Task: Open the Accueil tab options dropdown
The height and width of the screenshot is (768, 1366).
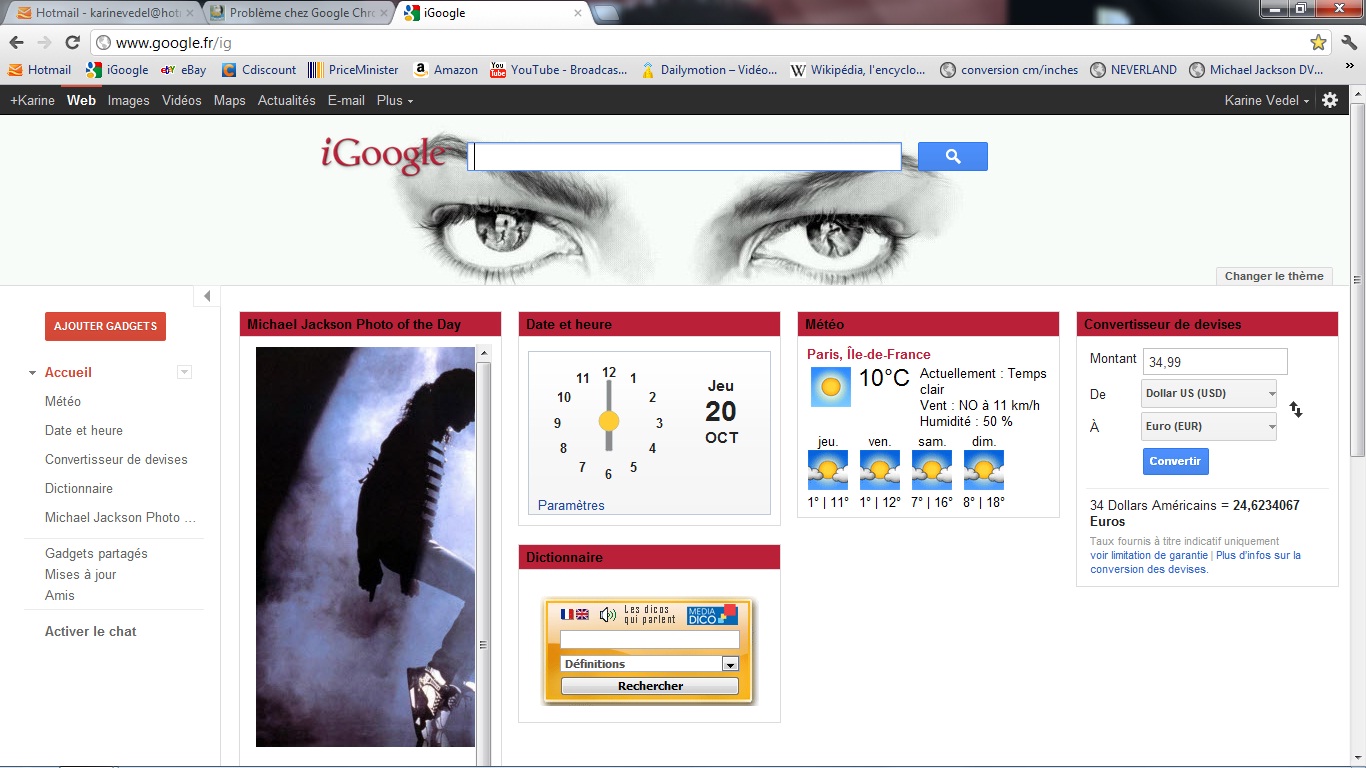Action: [184, 372]
